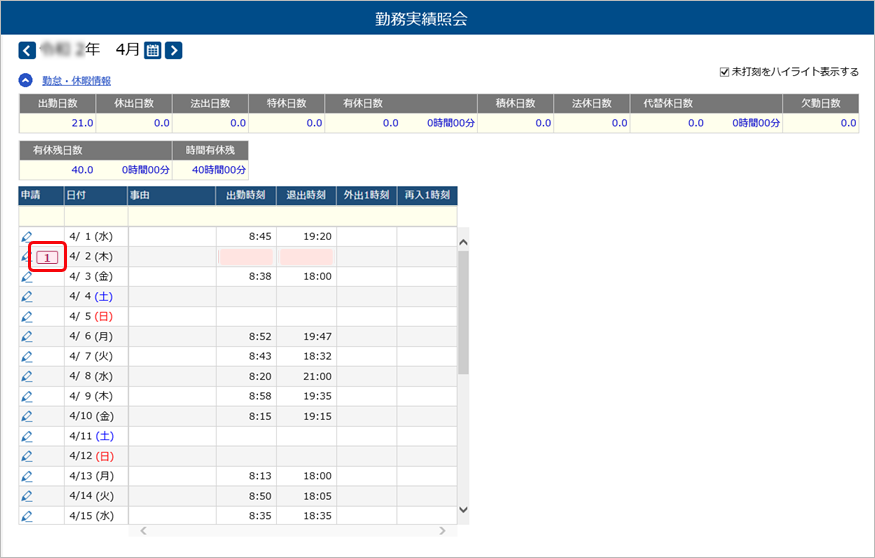Click the 退出時刻 column header
The width and height of the screenshot is (875, 558).
pyautogui.click(x=306, y=195)
